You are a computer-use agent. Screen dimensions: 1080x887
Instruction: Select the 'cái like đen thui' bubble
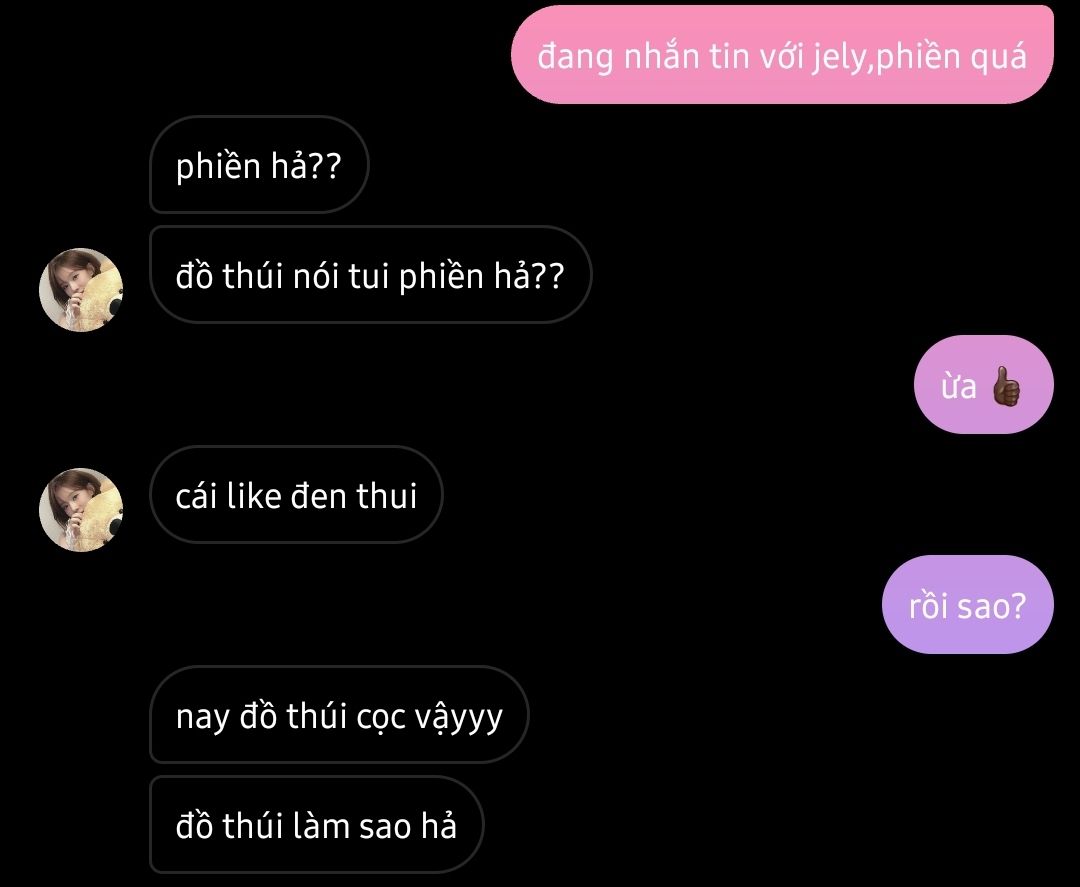[296, 494]
